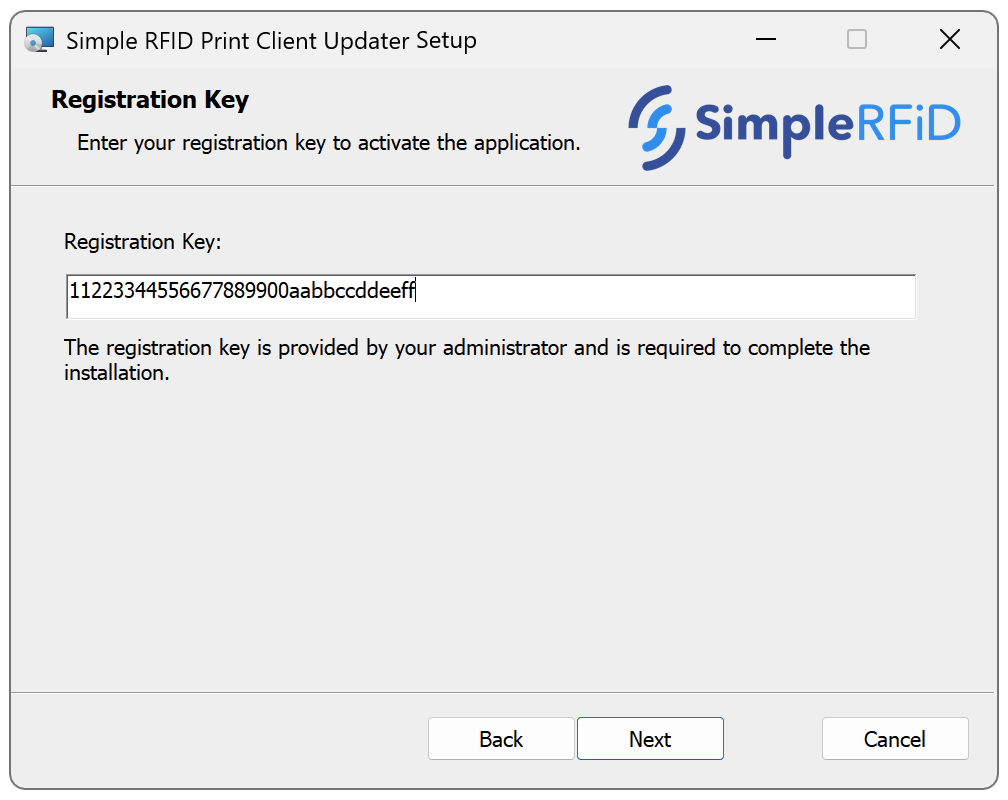This screenshot has width=1008, height=800.
Task: Click the window title "Simple RFID Print Client"
Action: click(270, 41)
